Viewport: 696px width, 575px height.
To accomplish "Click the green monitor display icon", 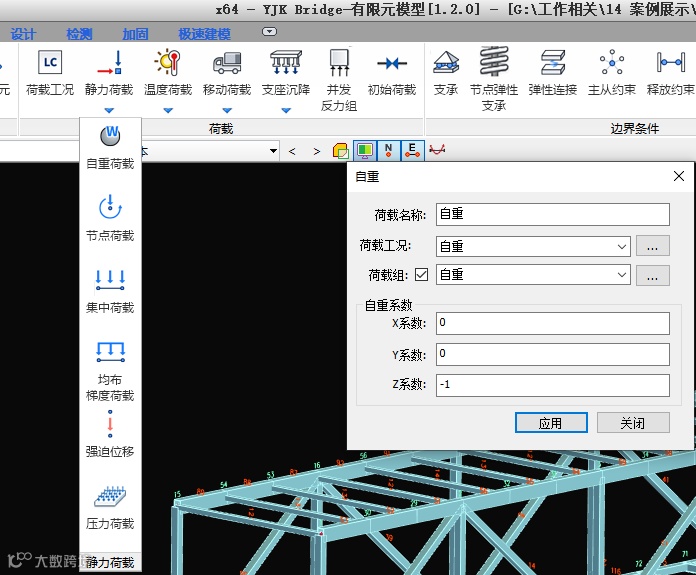I will click(365, 151).
